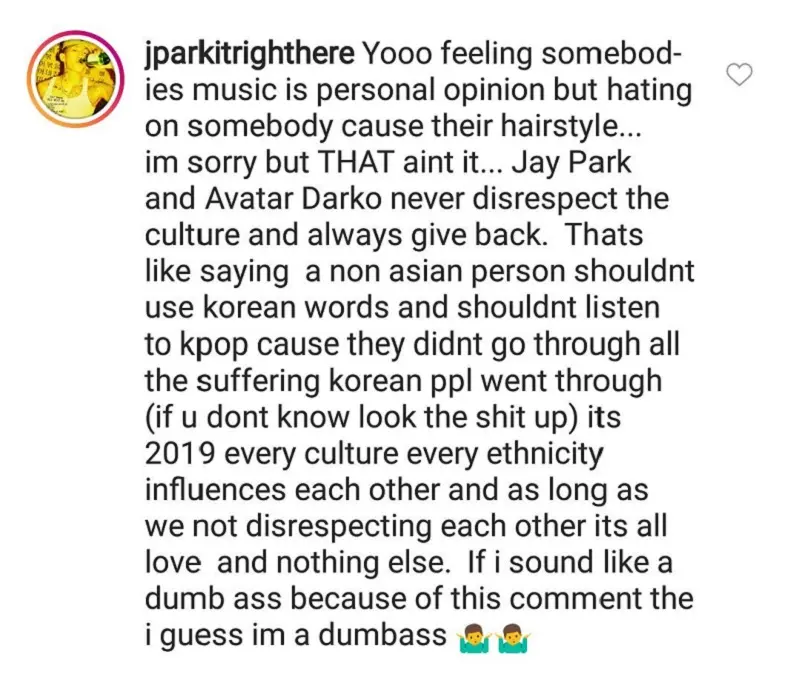Click the word 'influences' in comment

coord(215,490)
